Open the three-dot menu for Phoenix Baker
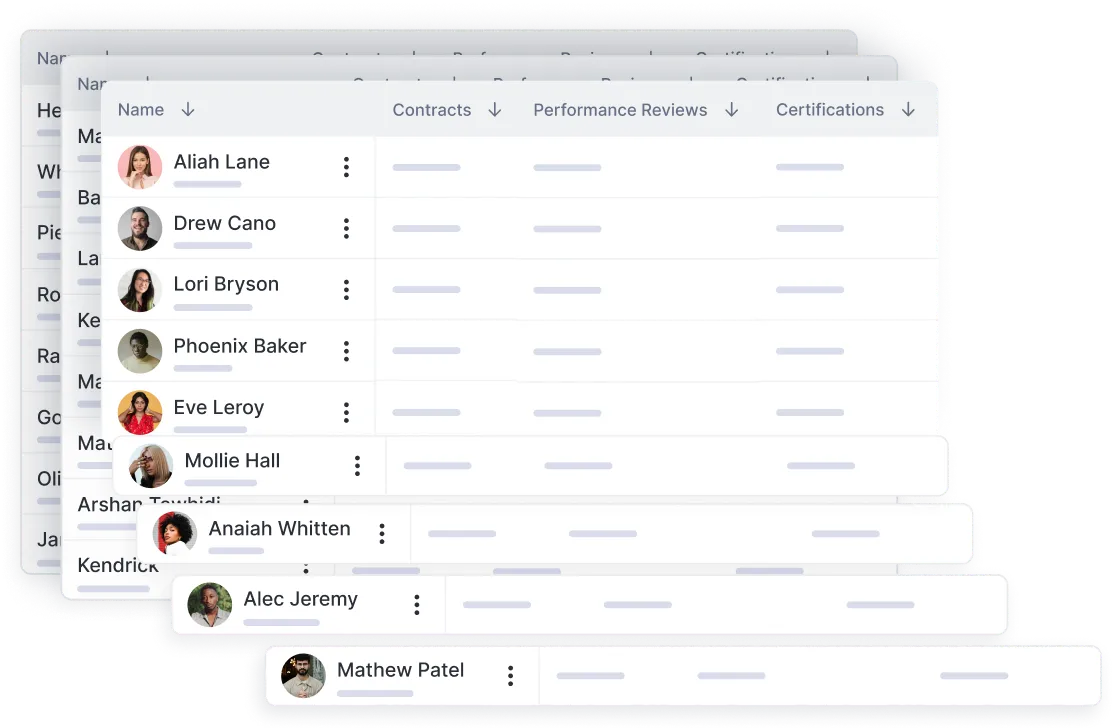1112x728 pixels. click(346, 351)
